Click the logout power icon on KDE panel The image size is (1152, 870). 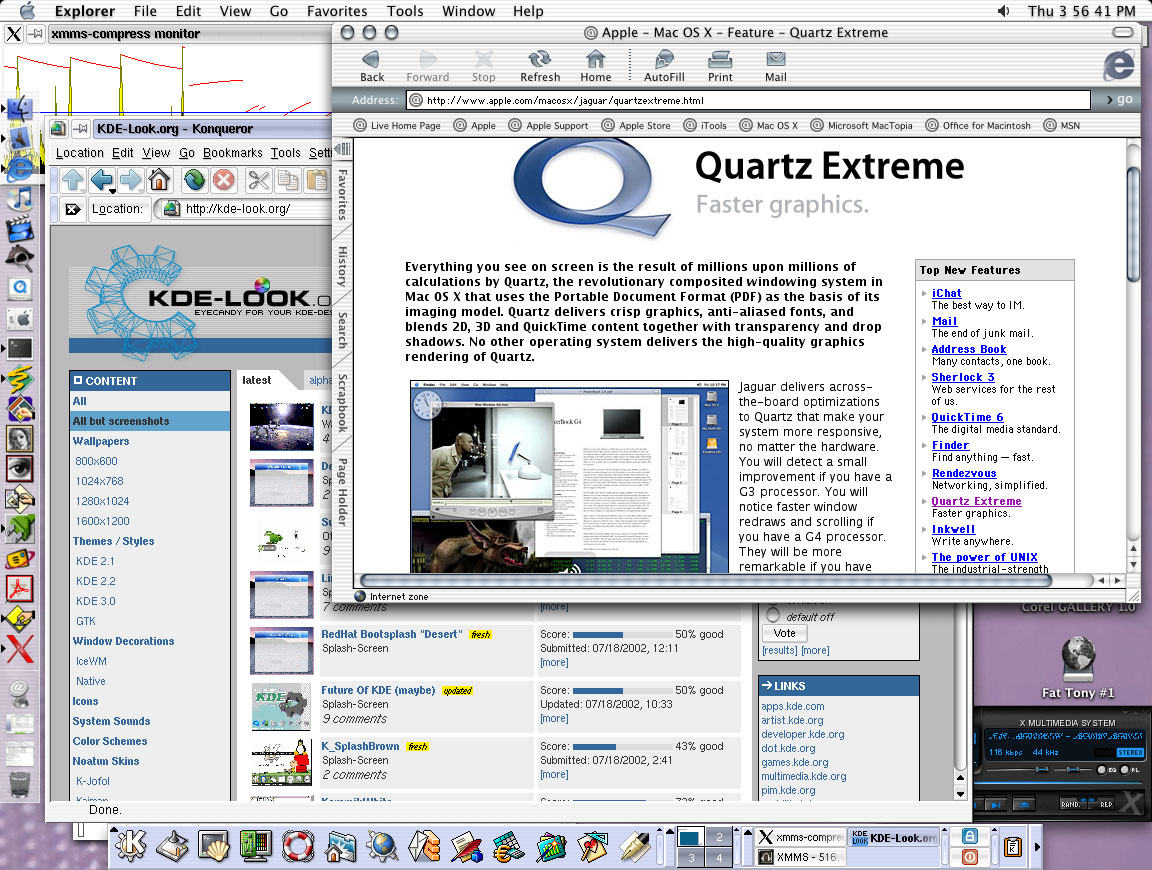pyautogui.click(x=970, y=857)
